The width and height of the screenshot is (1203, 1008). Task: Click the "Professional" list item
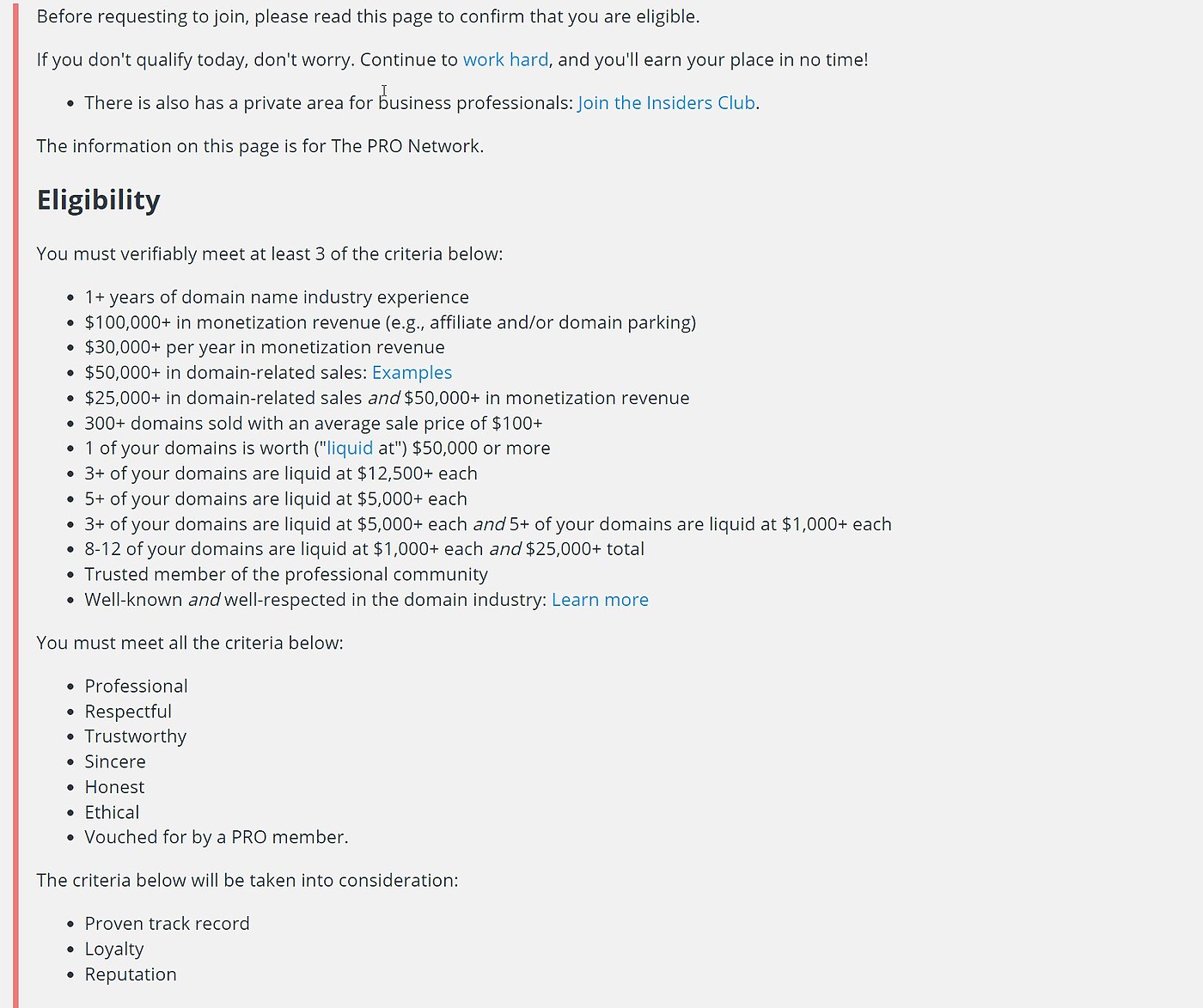pos(136,687)
